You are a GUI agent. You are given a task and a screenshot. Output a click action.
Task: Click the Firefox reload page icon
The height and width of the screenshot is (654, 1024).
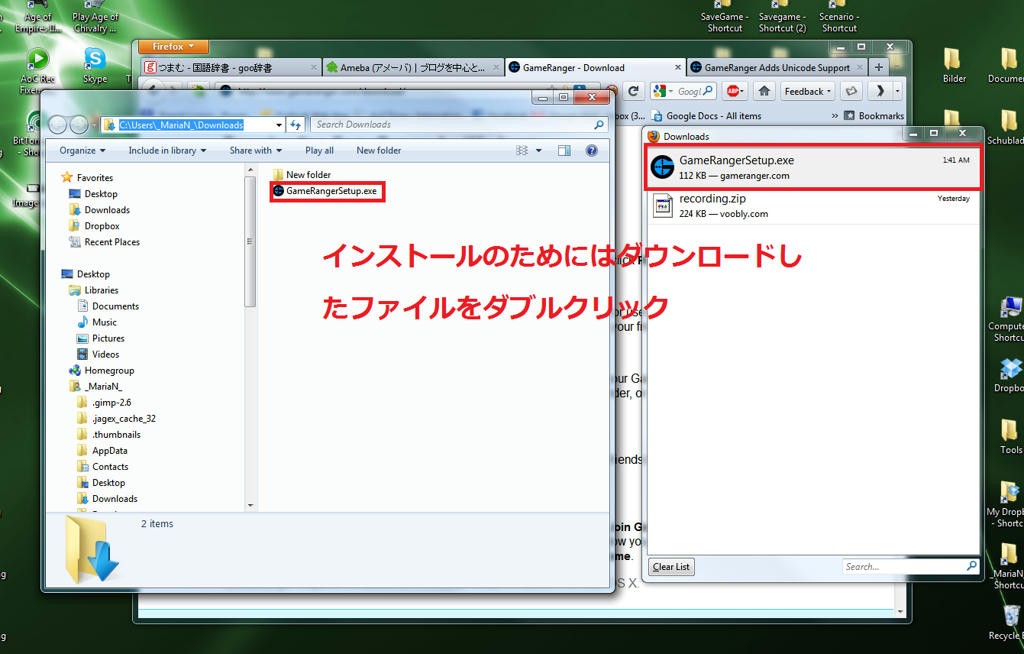point(633,91)
